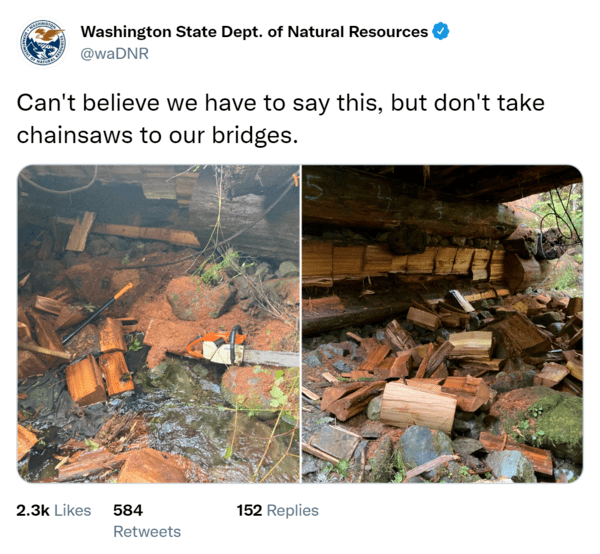600x554 pixels.
Task: Click the word Retweets under 584
Action: point(147,531)
